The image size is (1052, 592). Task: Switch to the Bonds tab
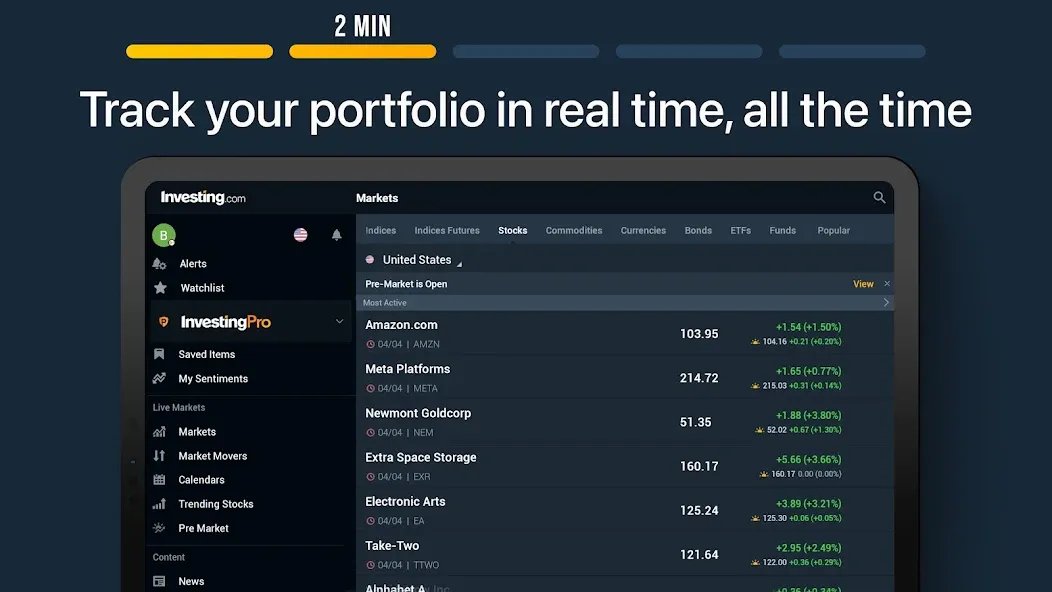(698, 230)
